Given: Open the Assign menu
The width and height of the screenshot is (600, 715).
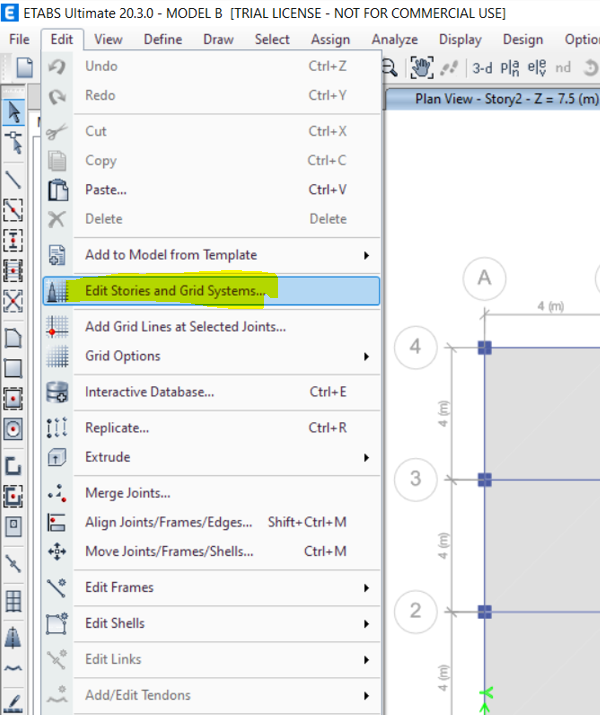Looking at the screenshot, I should point(331,39).
